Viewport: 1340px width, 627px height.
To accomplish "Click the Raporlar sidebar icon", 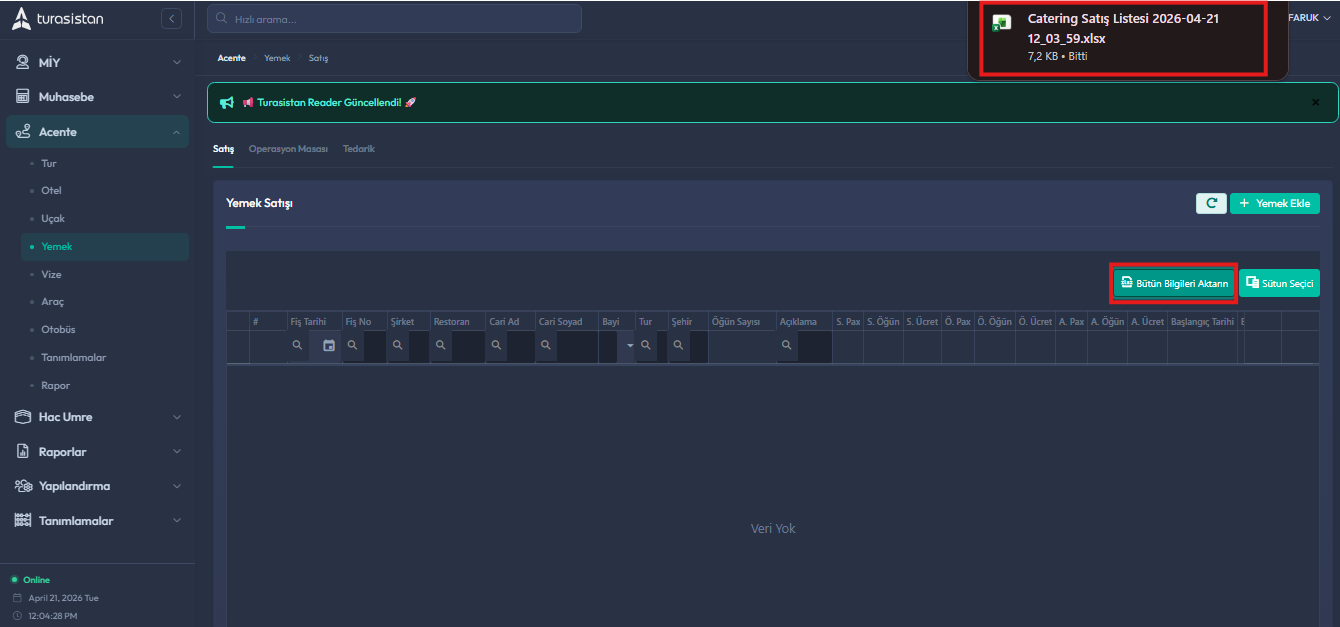I will (21, 451).
